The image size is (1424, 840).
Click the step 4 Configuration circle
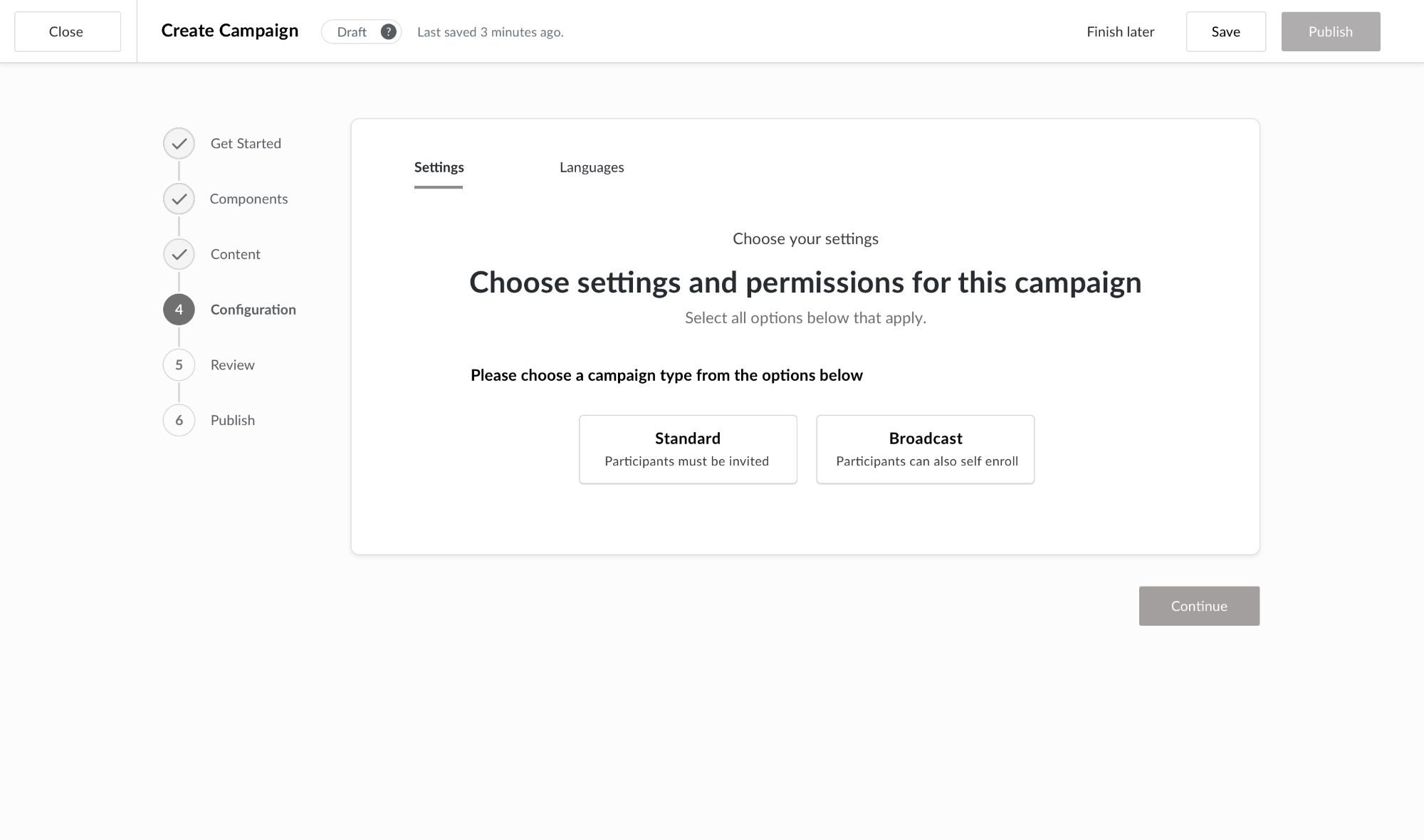(x=179, y=310)
